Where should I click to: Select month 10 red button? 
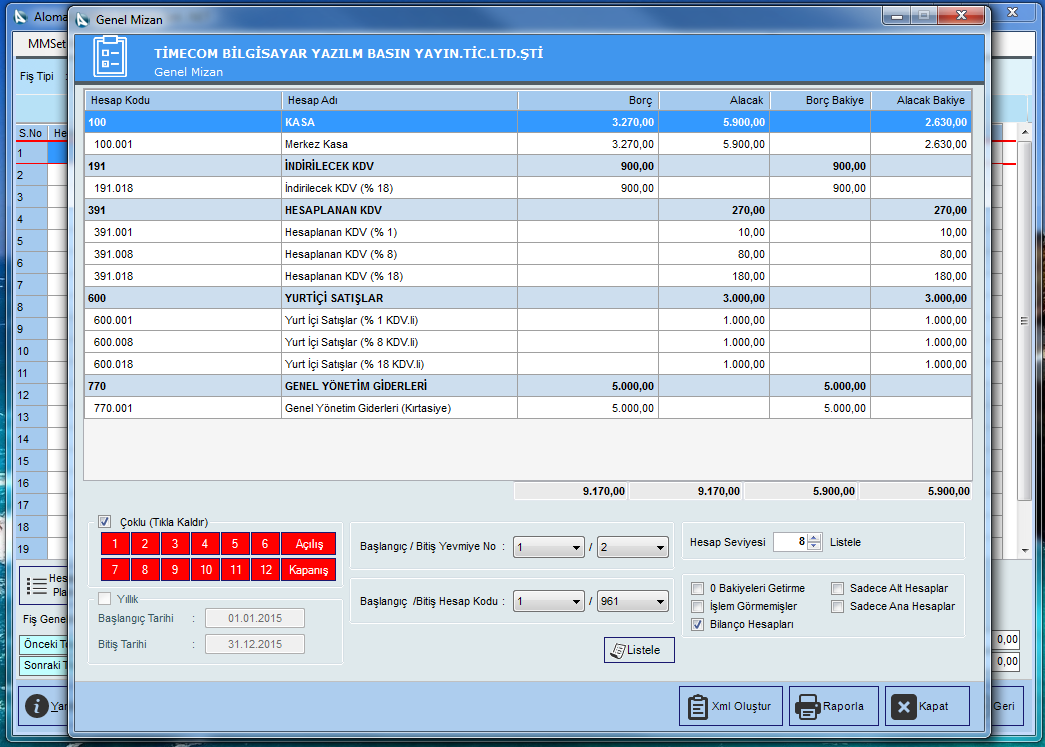[206, 570]
